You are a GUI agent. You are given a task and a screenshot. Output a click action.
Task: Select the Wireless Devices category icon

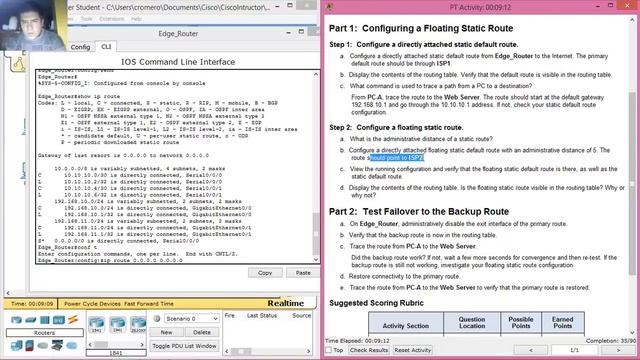[x=58, y=320]
